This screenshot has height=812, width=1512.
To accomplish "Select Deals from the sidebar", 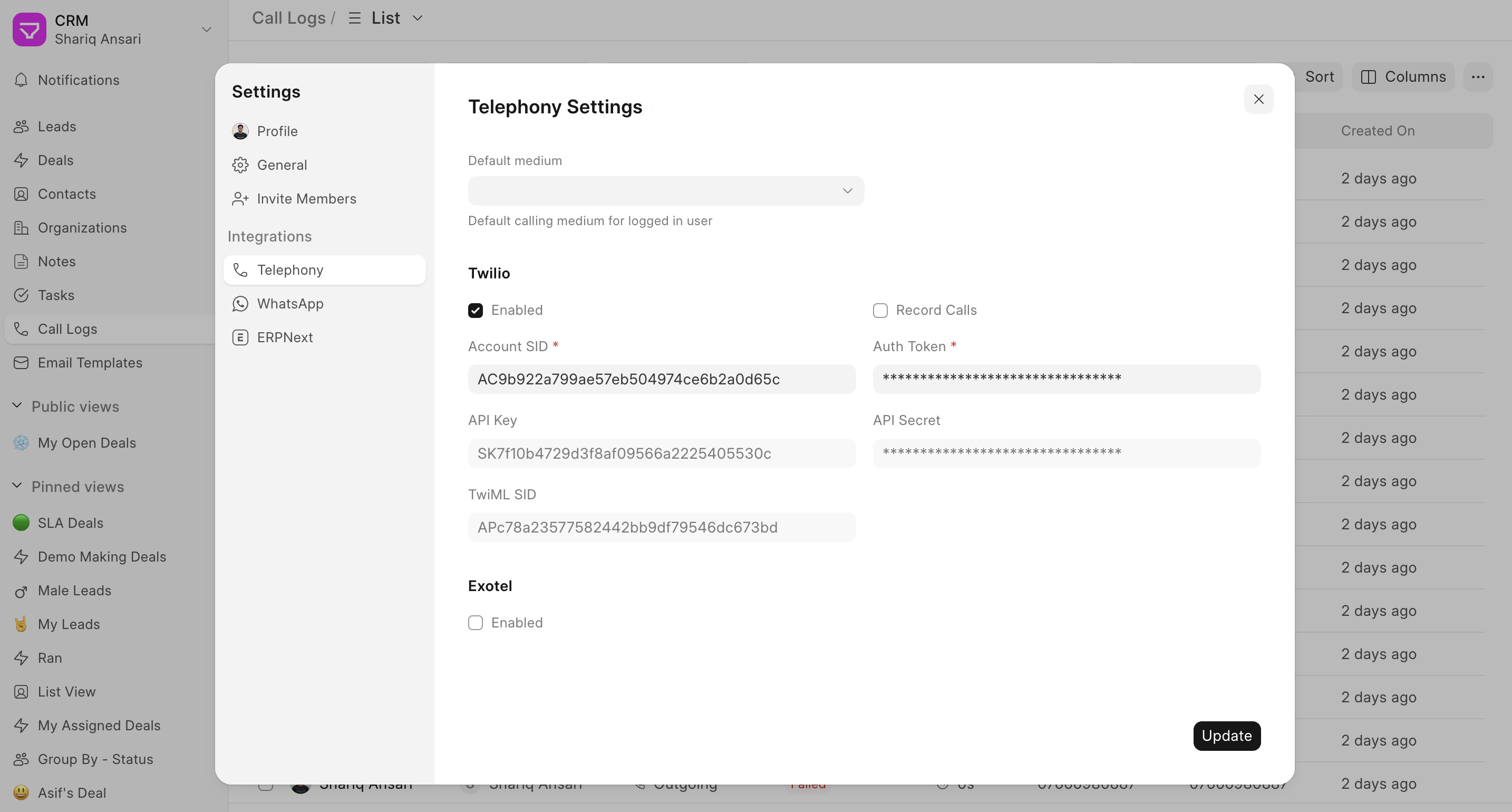I will pyautogui.click(x=55, y=160).
